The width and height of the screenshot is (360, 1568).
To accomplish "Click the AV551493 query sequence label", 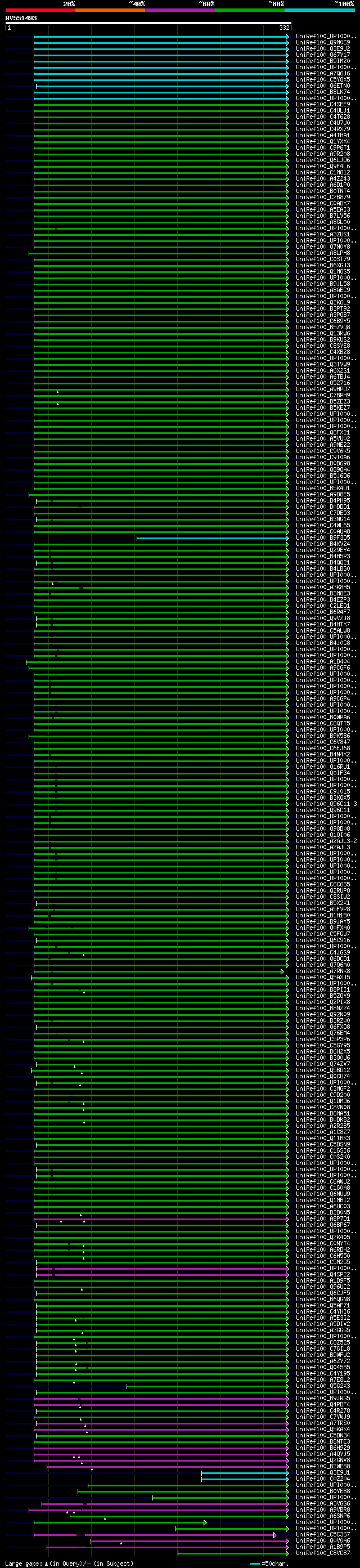I will pos(21,18).
